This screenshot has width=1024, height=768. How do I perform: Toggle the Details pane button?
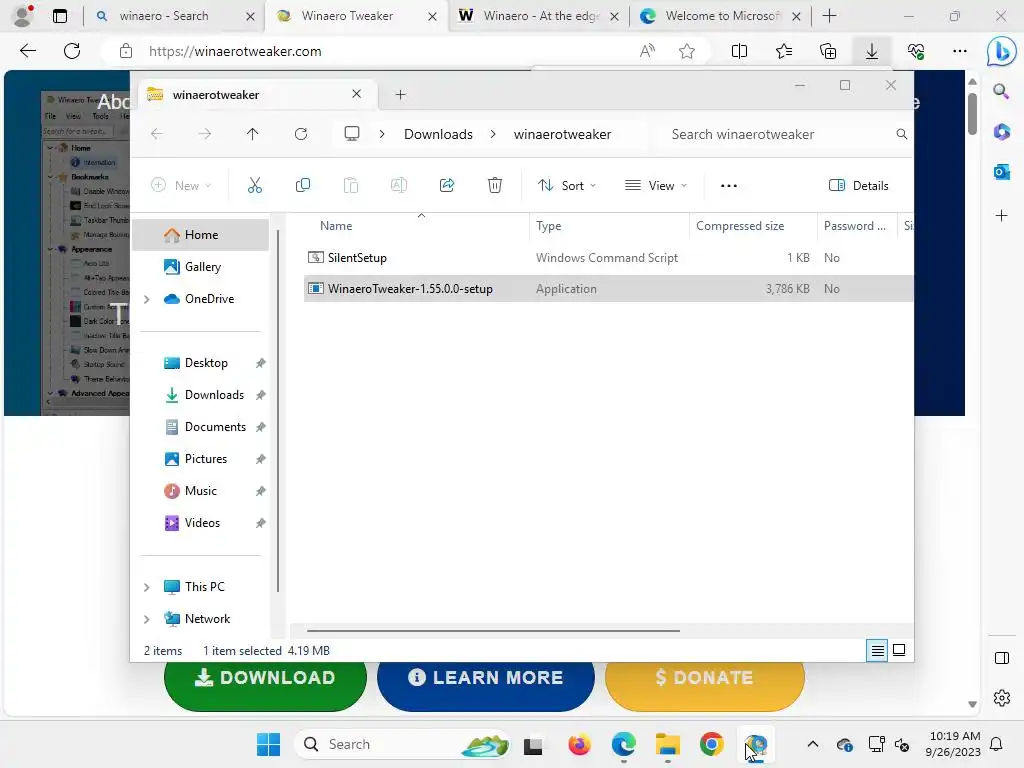(x=858, y=185)
